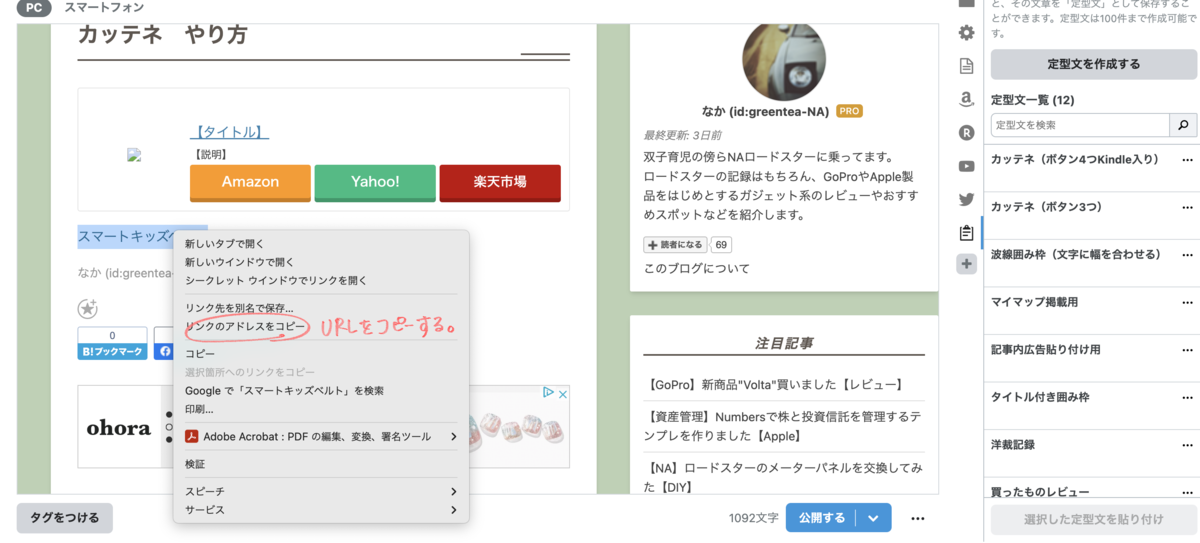The image size is (1200, 543).
Task: Select the clipboard template panel icon
Action: 966,232
